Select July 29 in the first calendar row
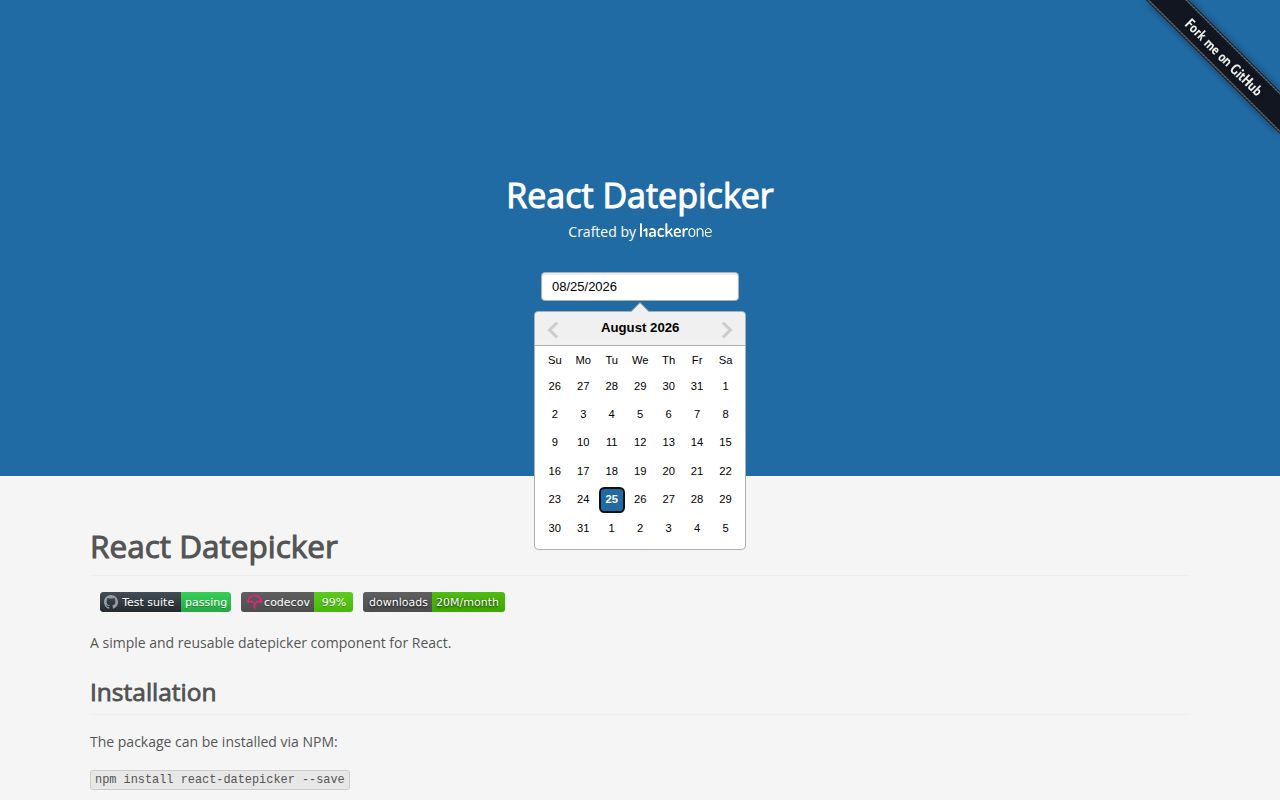 (640, 386)
